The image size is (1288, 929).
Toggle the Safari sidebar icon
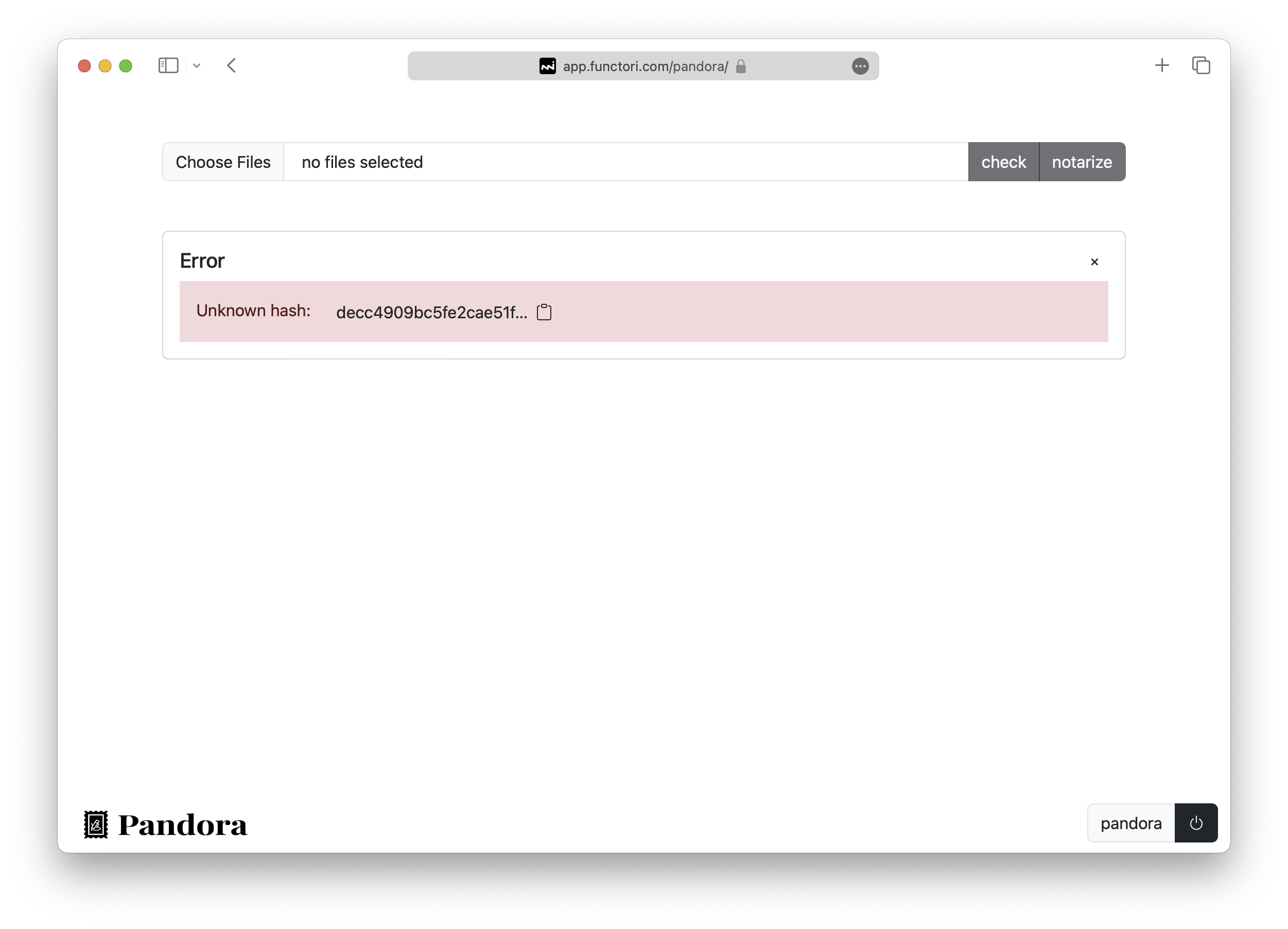pyautogui.click(x=168, y=66)
